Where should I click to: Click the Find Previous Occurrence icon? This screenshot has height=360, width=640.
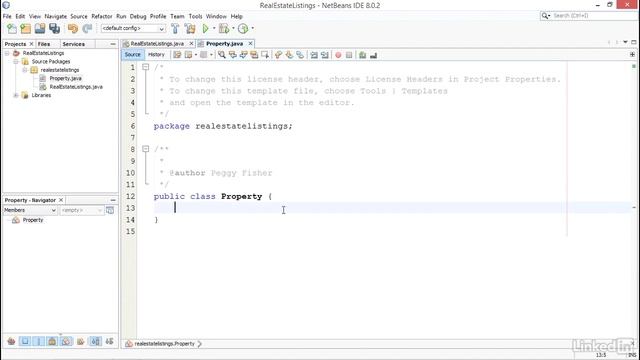(233, 55)
